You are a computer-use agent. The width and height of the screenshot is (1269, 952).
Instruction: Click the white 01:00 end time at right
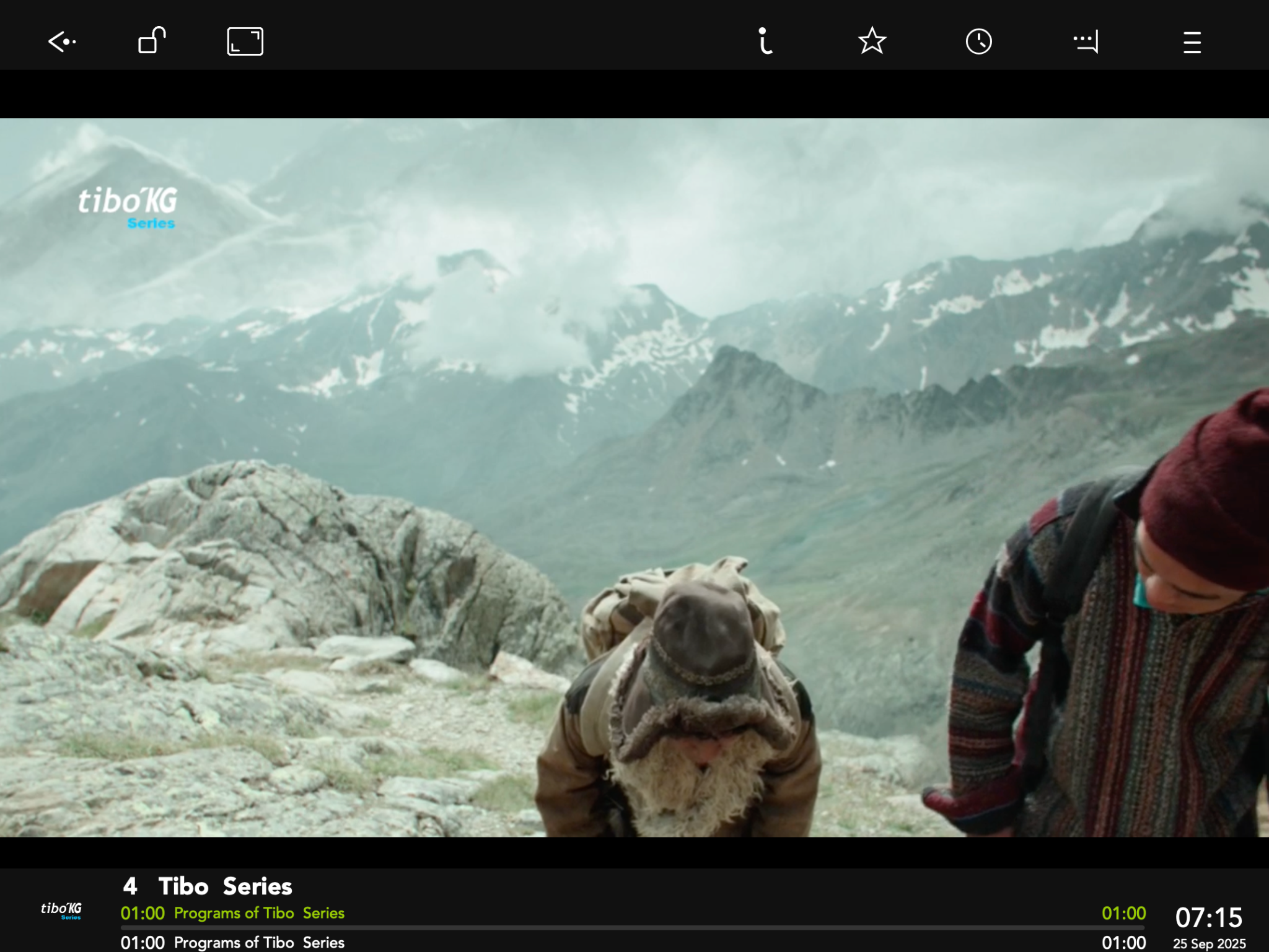pyautogui.click(x=1123, y=942)
